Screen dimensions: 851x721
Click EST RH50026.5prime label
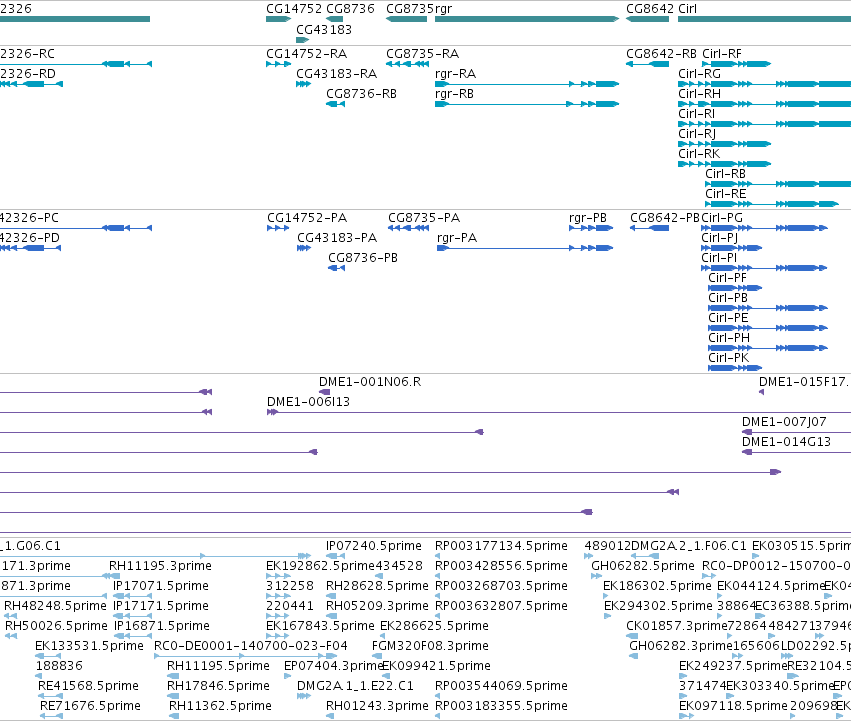(x=56, y=626)
